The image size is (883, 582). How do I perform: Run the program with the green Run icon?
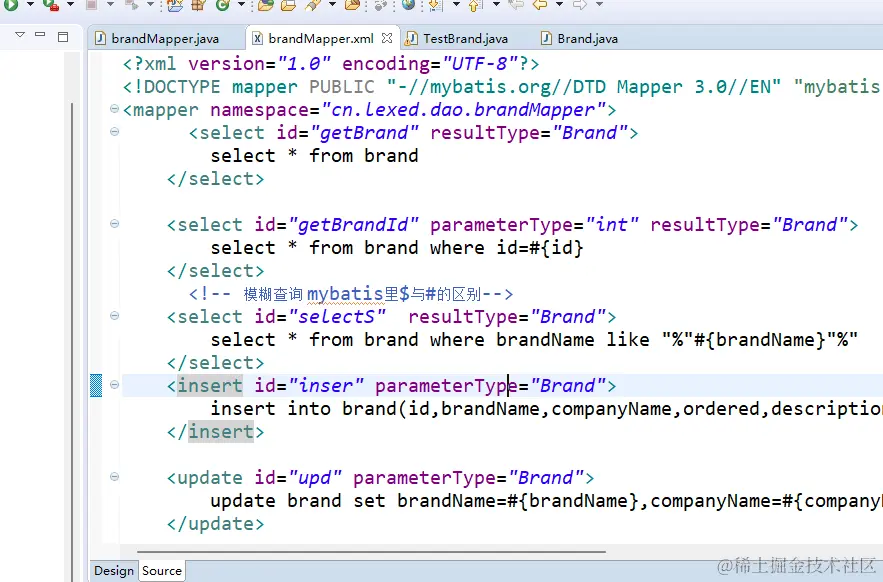pyautogui.click(x=11, y=5)
